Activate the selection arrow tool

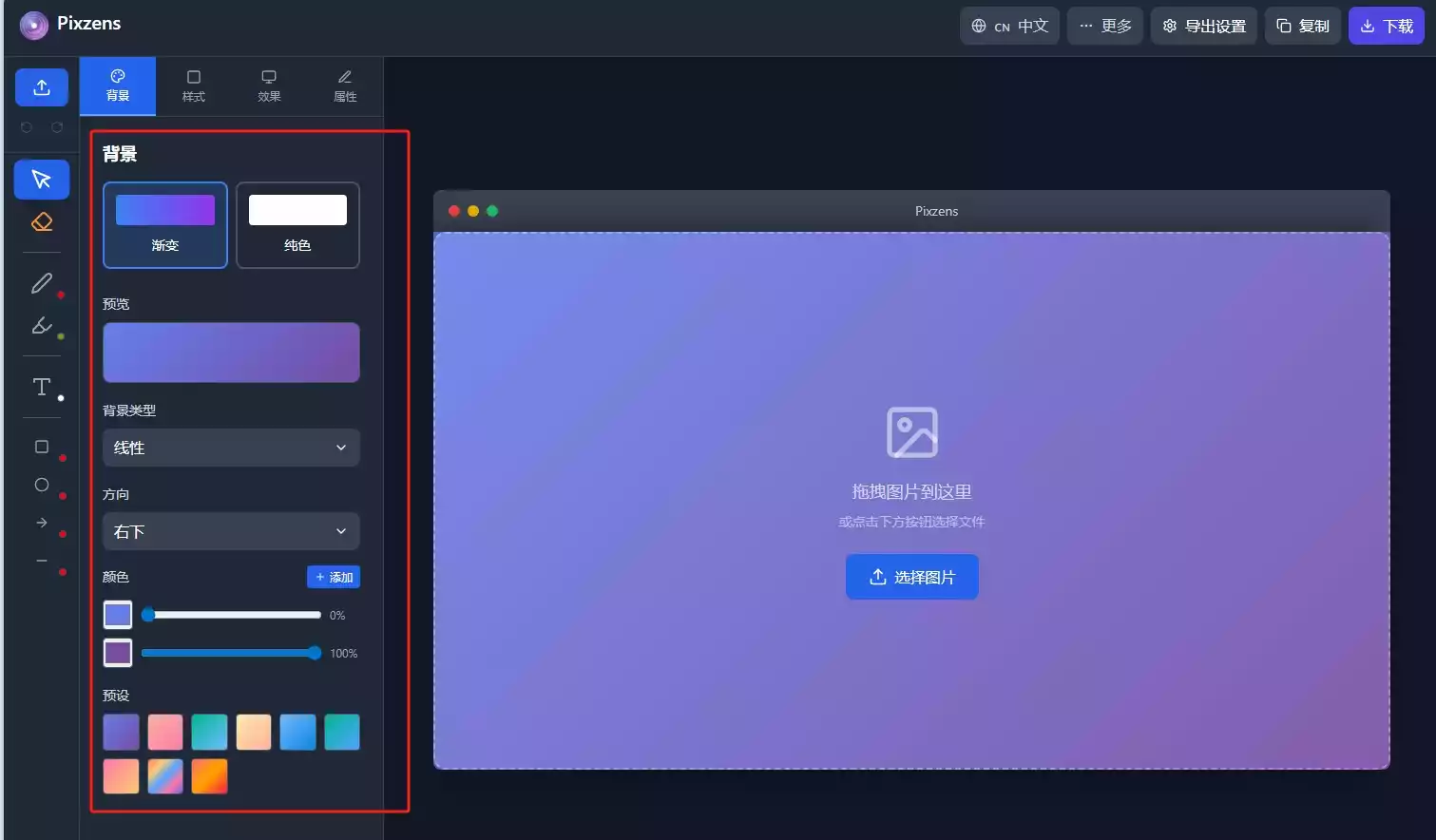pyautogui.click(x=42, y=180)
